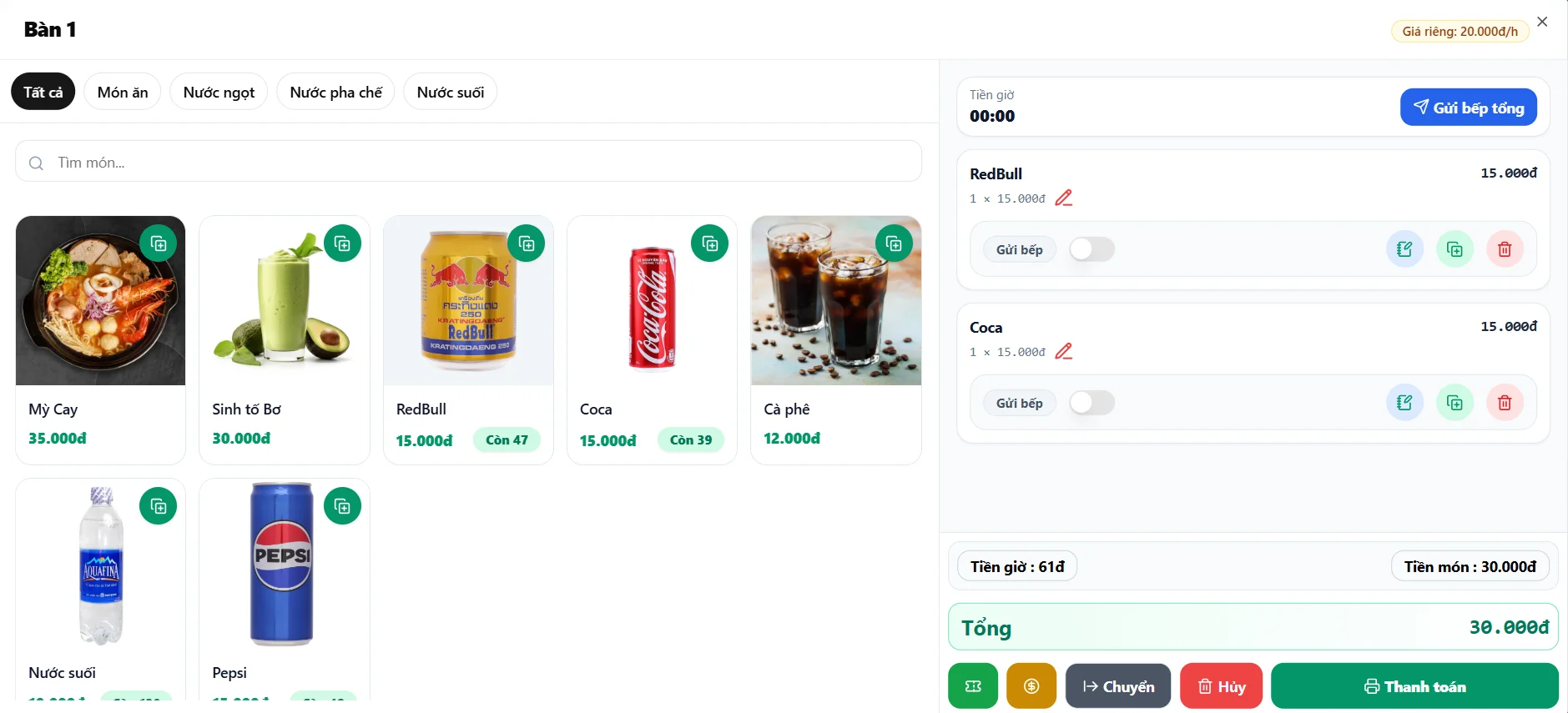This screenshot has height=713, width=1568.
Task: Click the Chuyển transfer table button
Action: pyautogui.click(x=1118, y=686)
